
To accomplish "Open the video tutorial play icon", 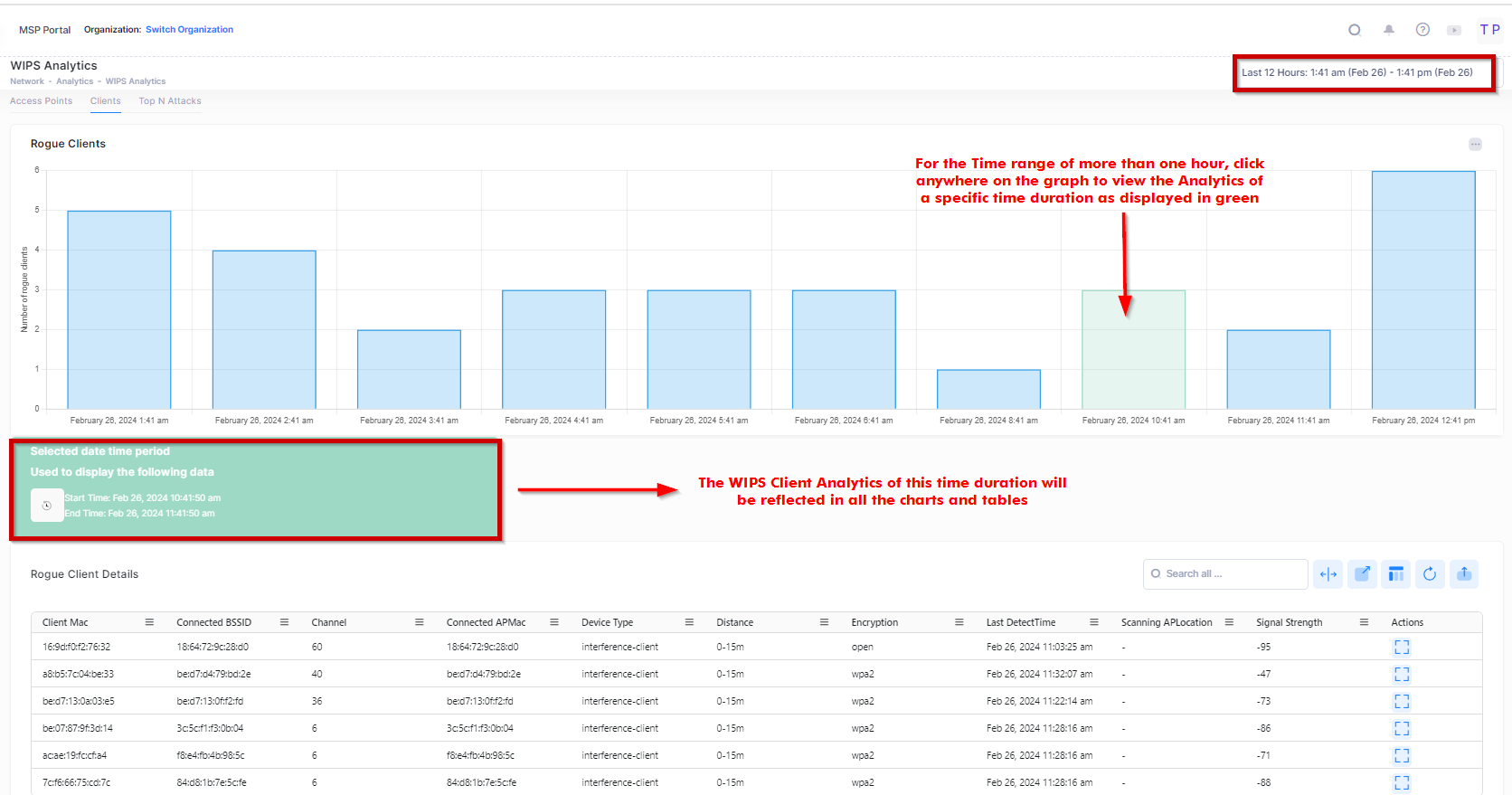I will (x=1454, y=30).
